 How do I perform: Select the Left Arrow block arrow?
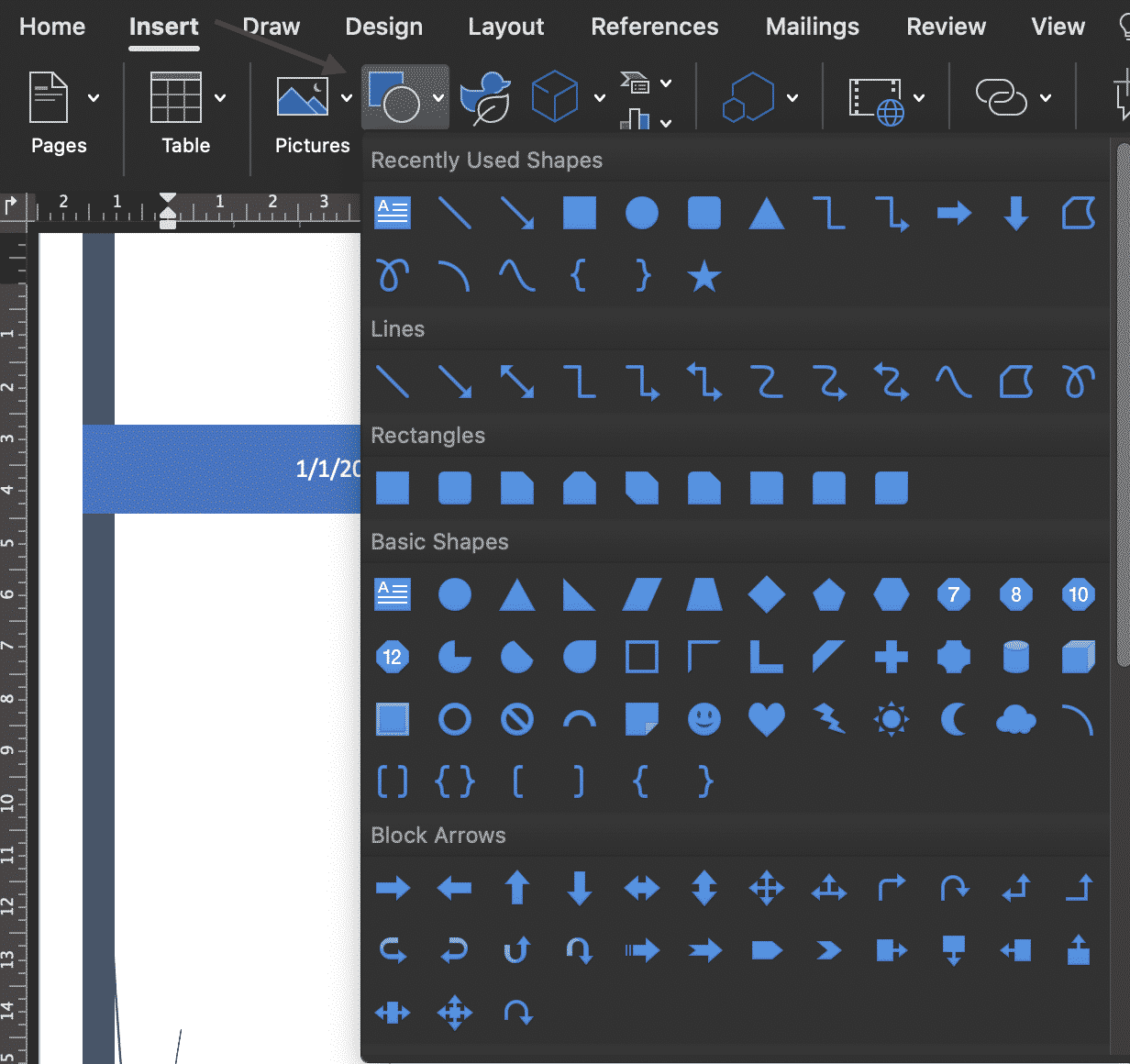coord(454,888)
